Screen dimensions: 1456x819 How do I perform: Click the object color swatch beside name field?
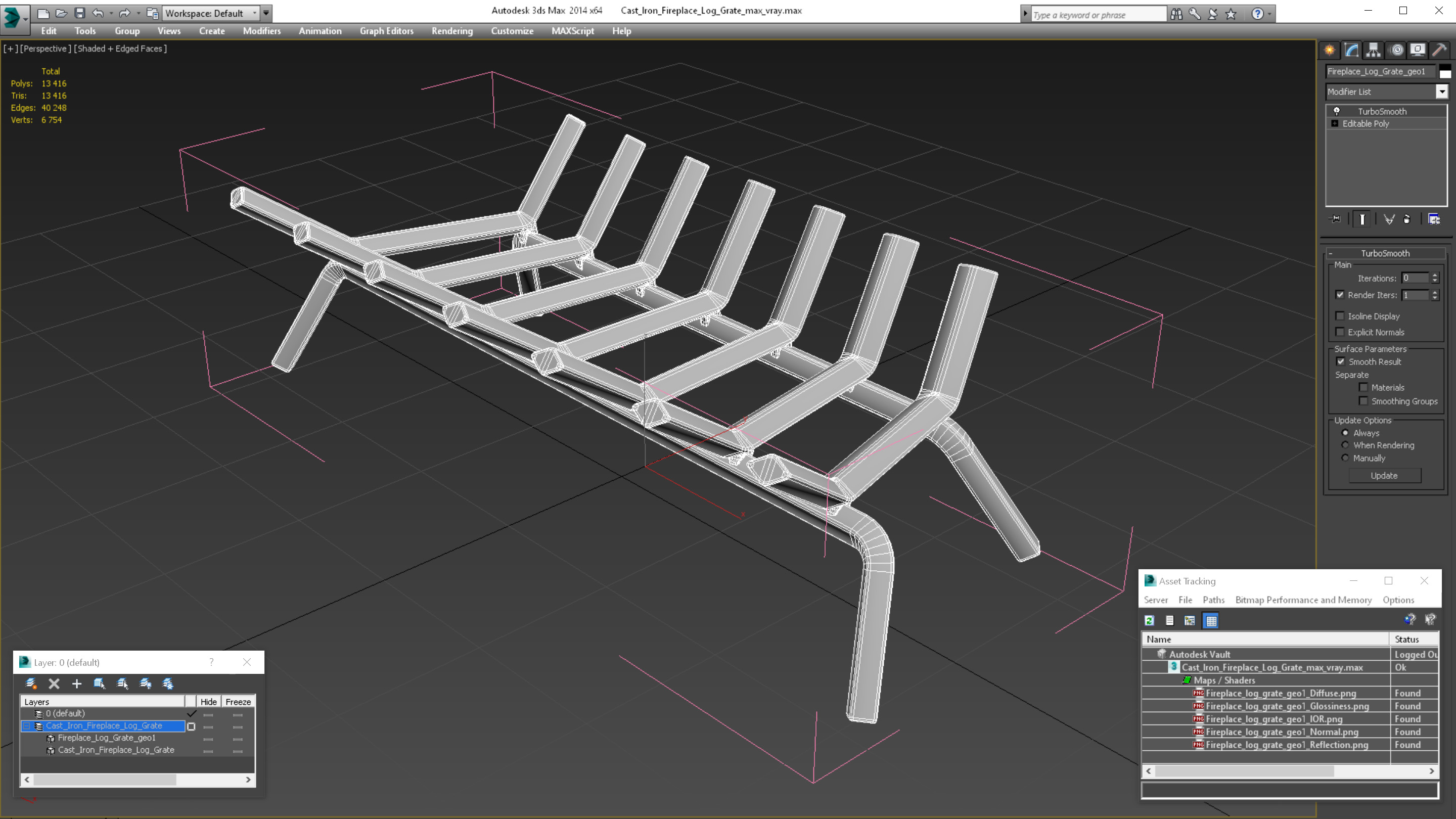tap(1445, 72)
